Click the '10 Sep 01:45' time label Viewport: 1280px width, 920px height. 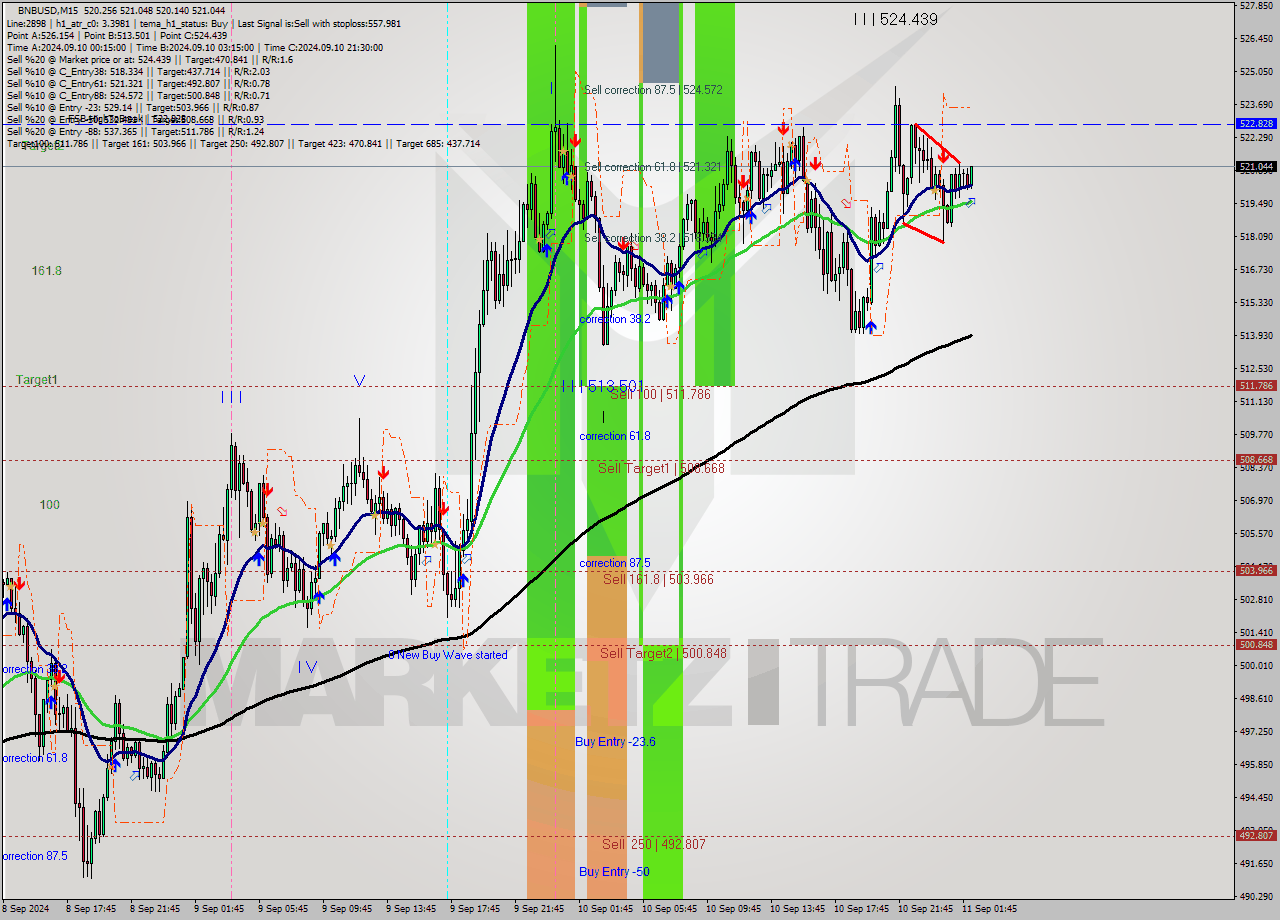(x=605, y=909)
